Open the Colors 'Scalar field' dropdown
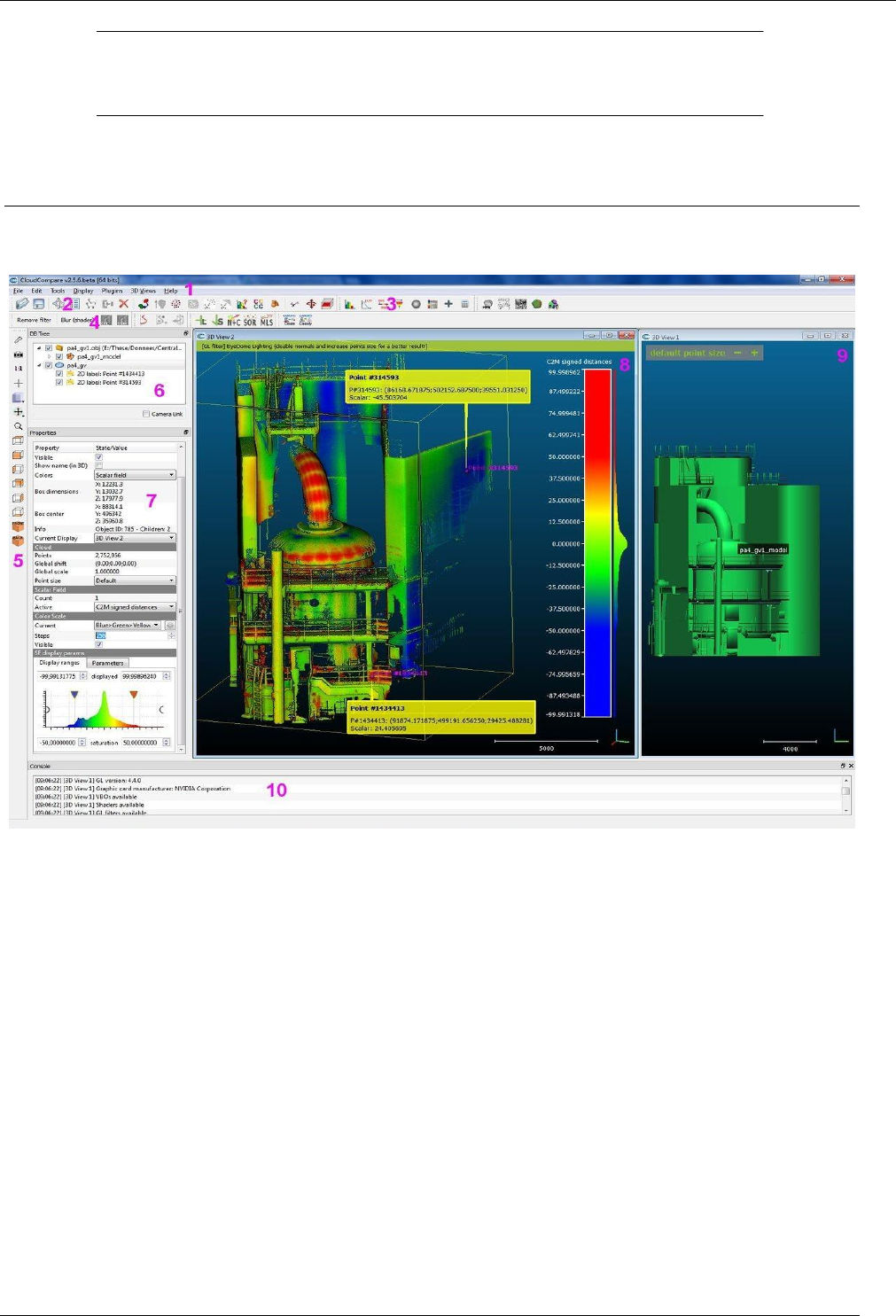This screenshot has width=896, height=1316. [135, 475]
